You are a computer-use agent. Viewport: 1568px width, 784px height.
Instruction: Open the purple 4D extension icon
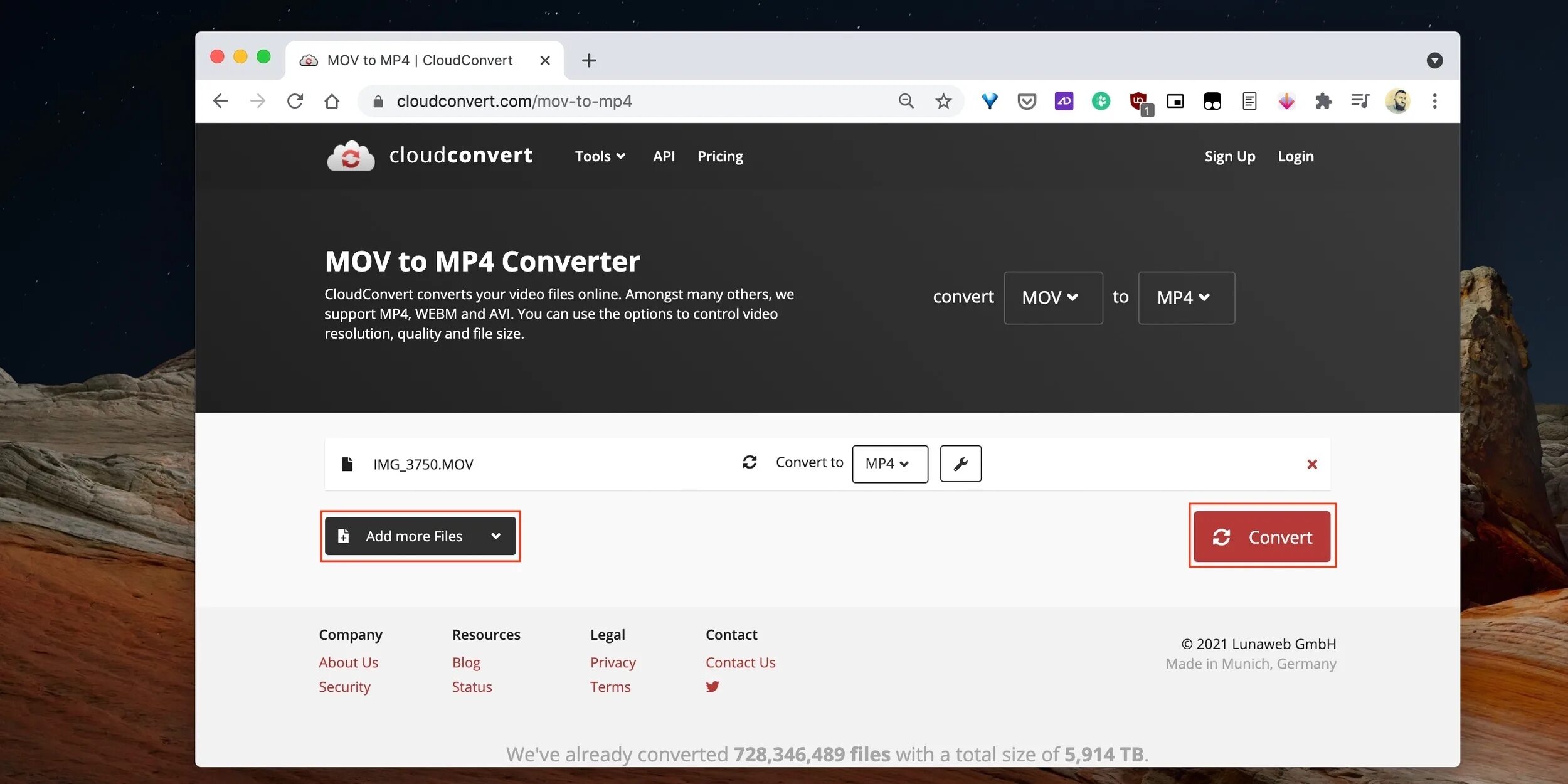(x=1064, y=101)
